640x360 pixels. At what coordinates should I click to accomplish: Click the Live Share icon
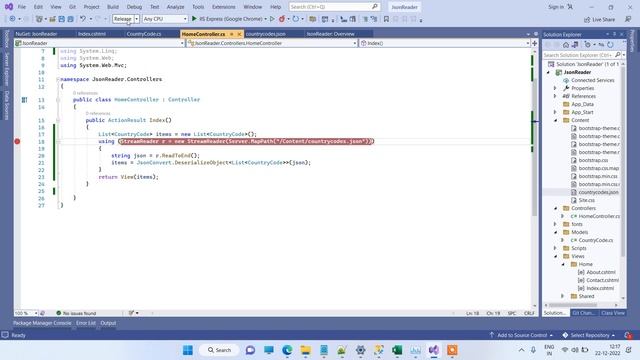pyautogui.click(x=587, y=19)
